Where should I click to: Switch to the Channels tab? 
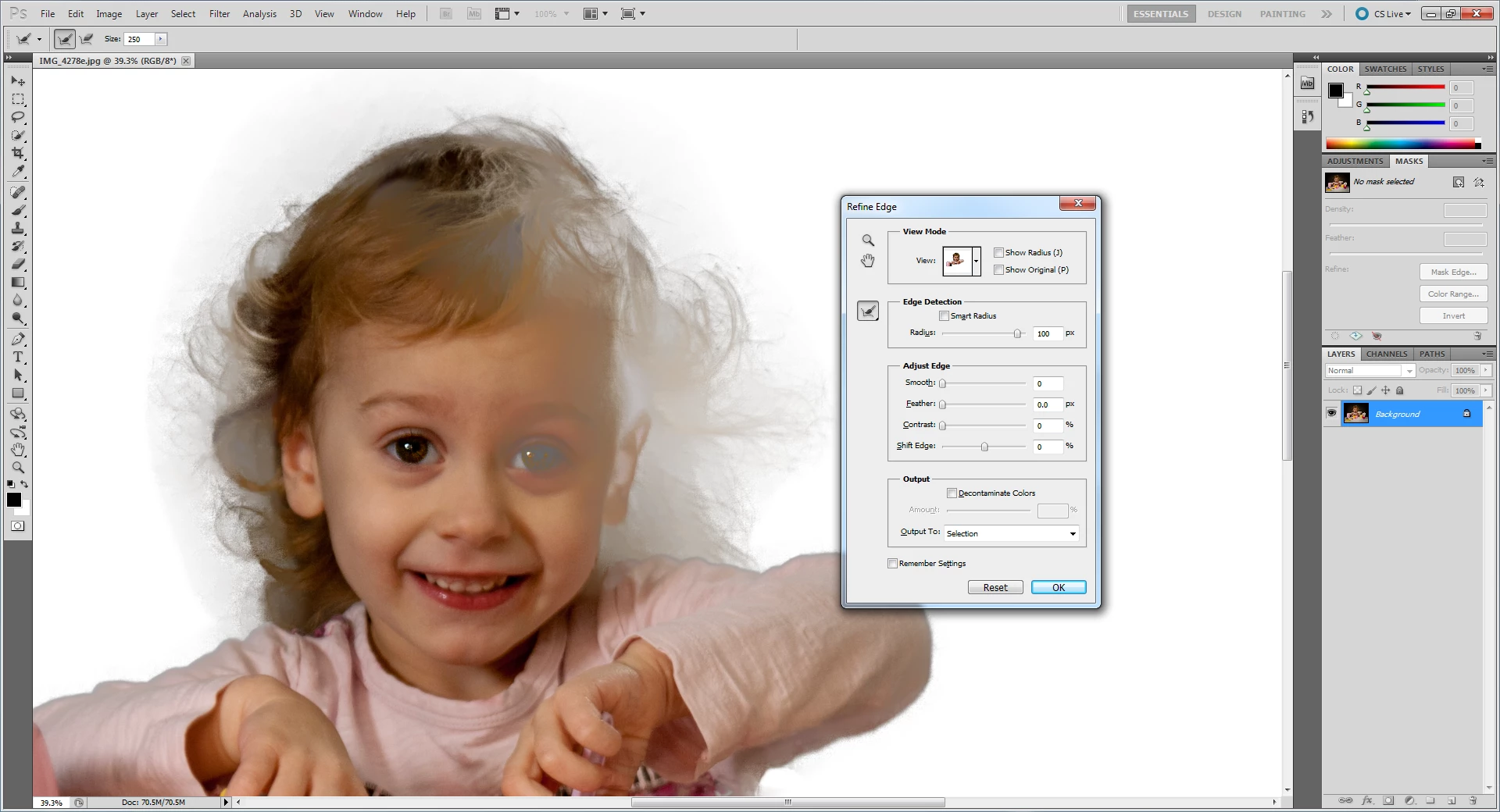[1387, 354]
